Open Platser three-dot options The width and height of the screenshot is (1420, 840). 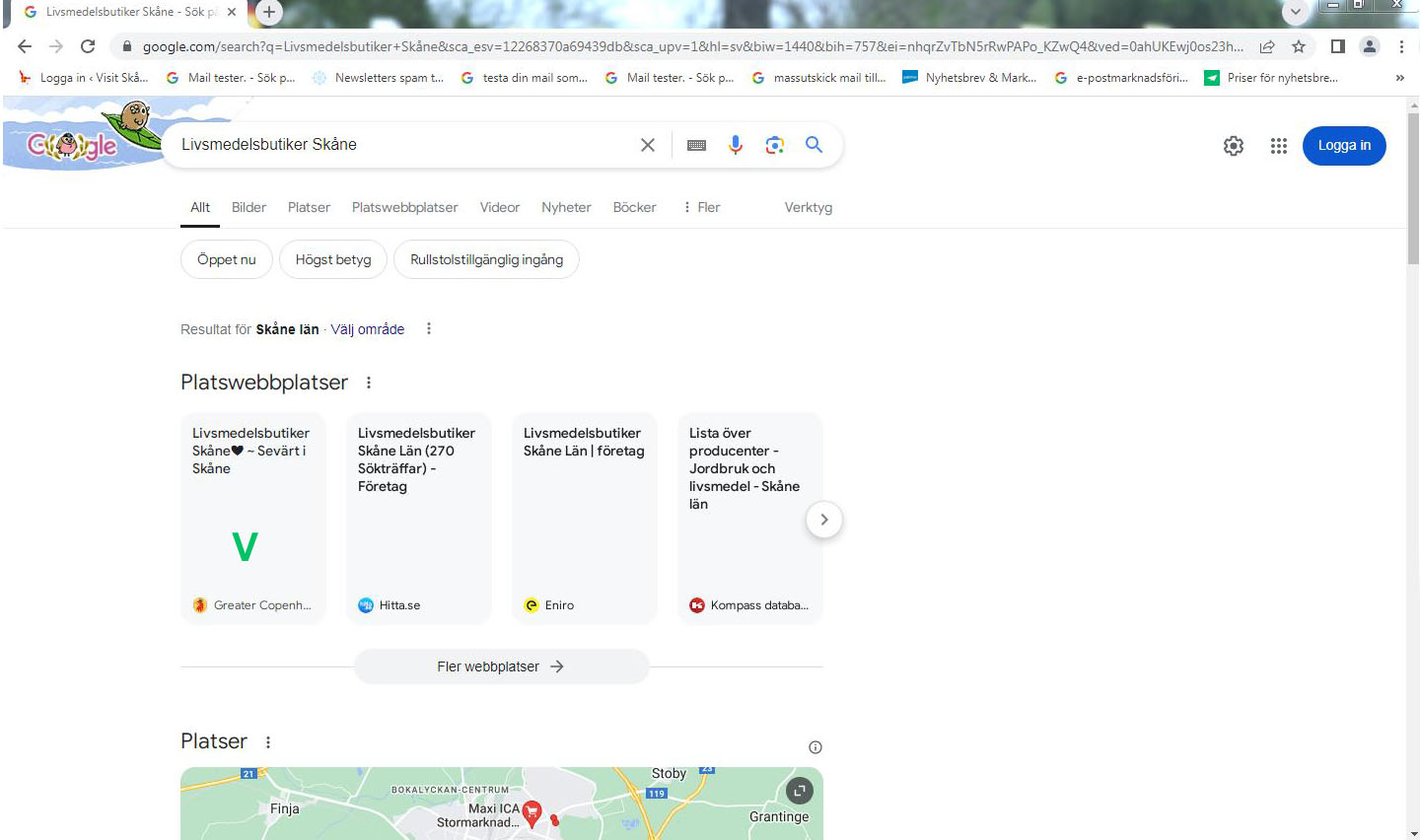pos(268,741)
